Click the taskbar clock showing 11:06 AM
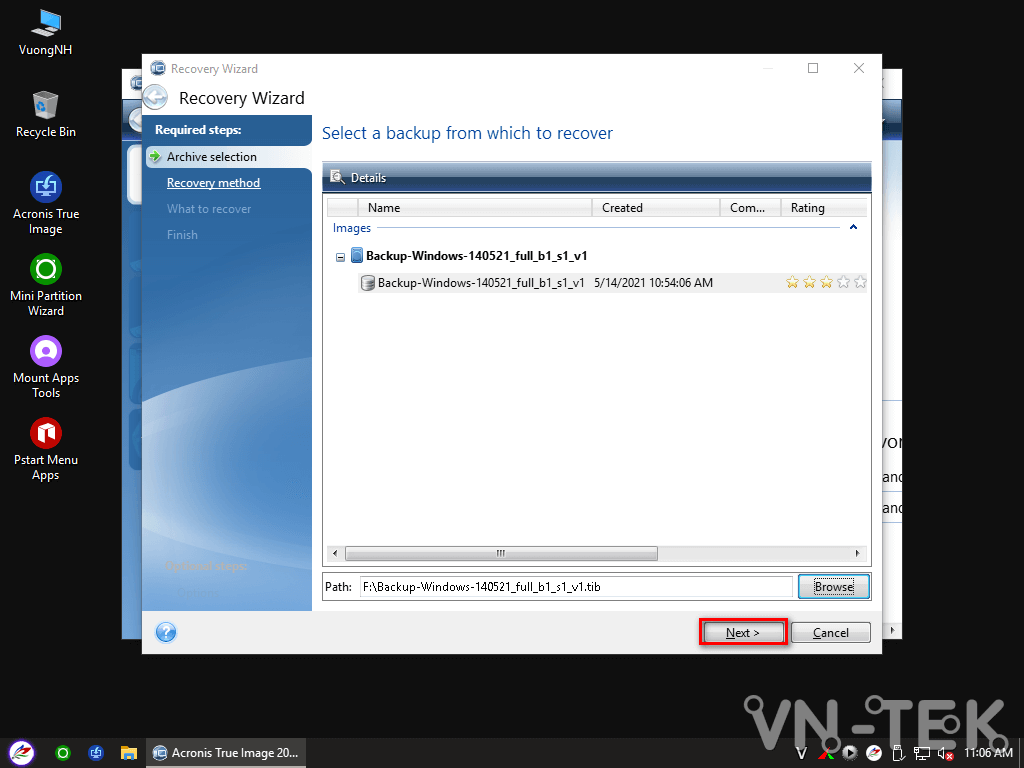This screenshot has width=1024, height=768. [x=988, y=754]
